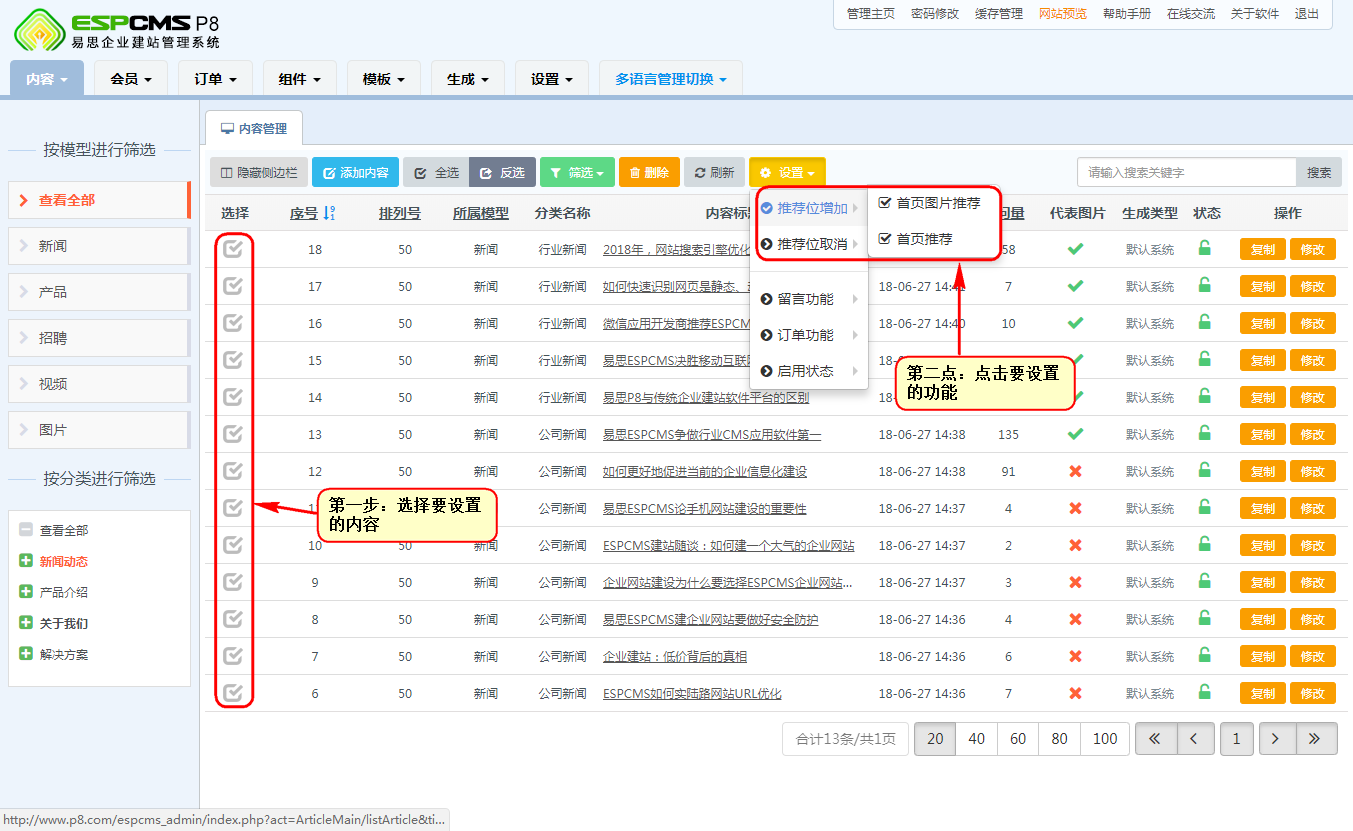Click the green check image icon in row 17
The width and height of the screenshot is (1353, 831).
(x=1076, y=286)
